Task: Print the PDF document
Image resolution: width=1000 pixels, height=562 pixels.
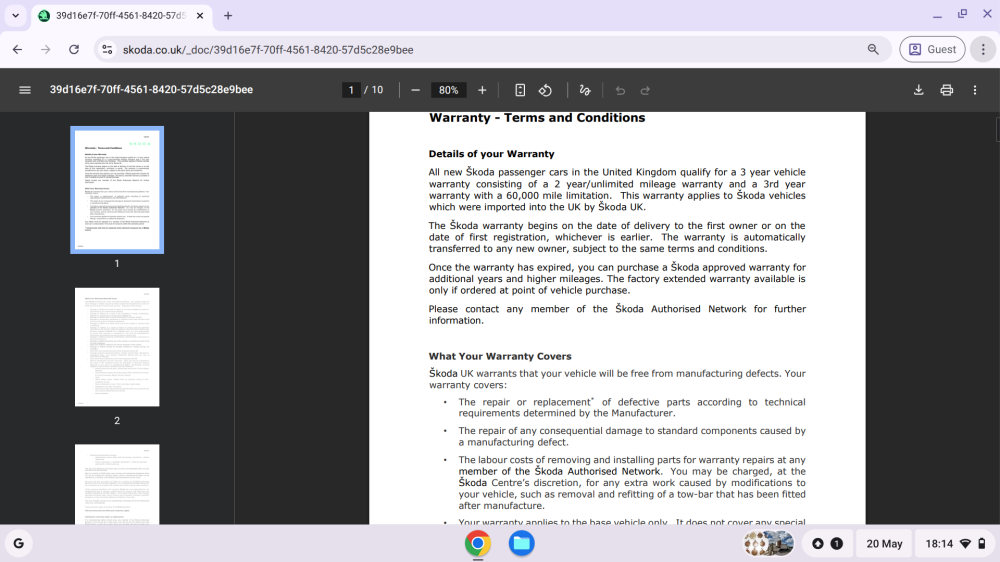Action: coord(946,90)
